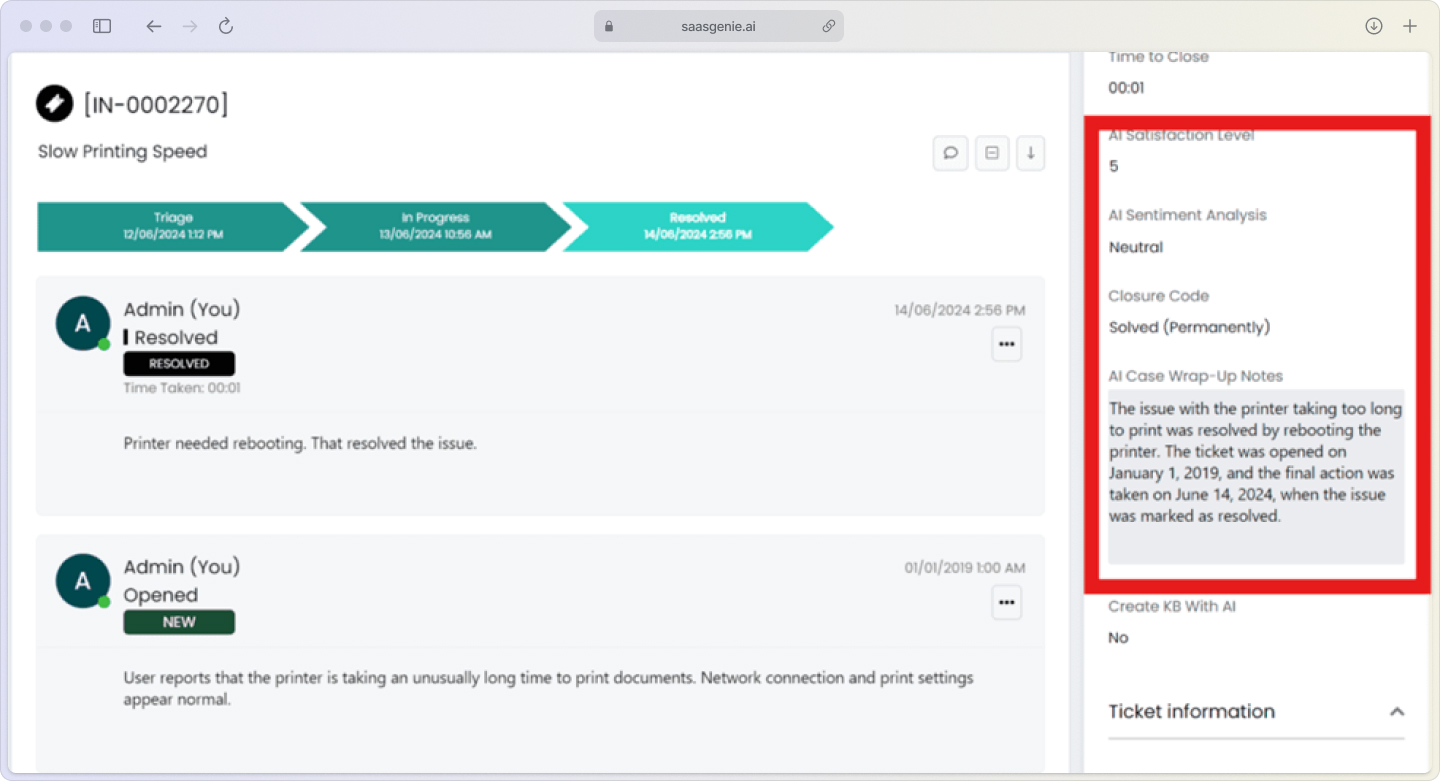Export the ticket using the download arrow icon
The image size is (1440, 781).
pos(1030,152)
